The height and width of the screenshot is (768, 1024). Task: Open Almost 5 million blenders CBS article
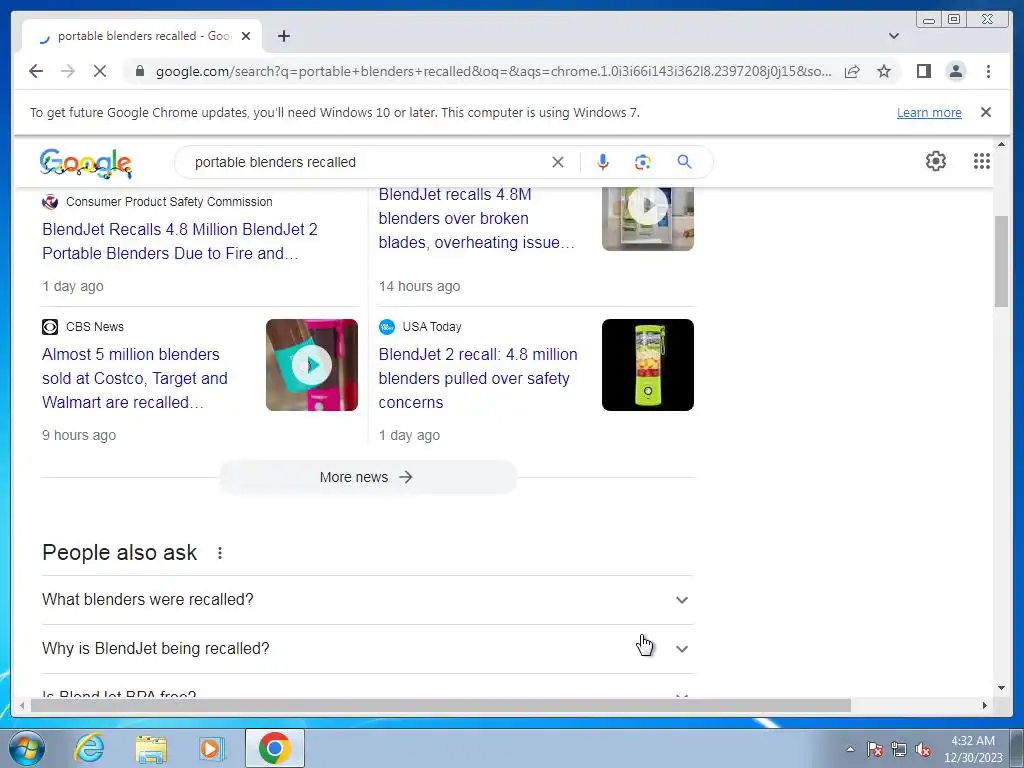tap(135, 378)
